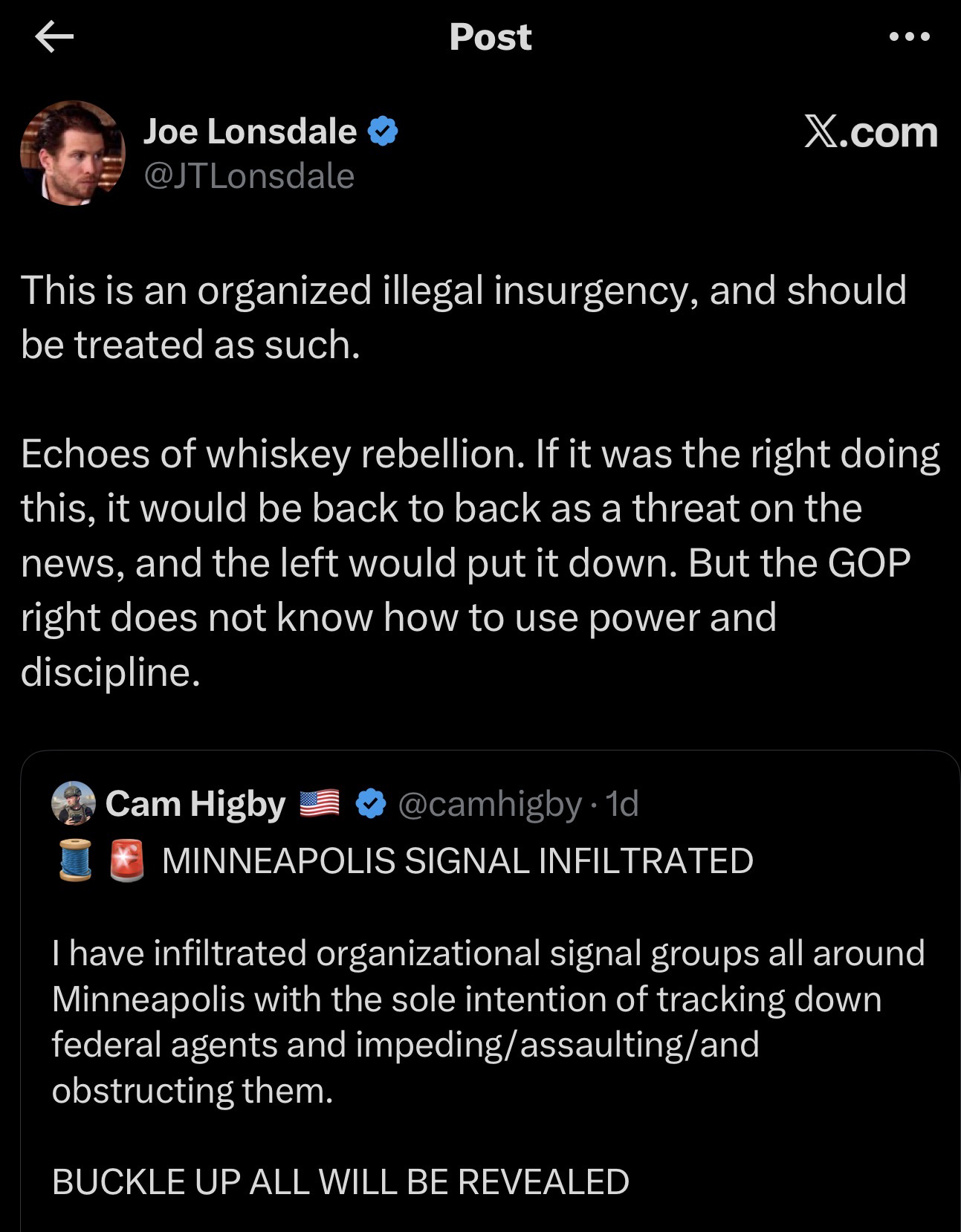Select the @camhigby handle
This screenshot has width=961, height=1232.
[490, 804]
